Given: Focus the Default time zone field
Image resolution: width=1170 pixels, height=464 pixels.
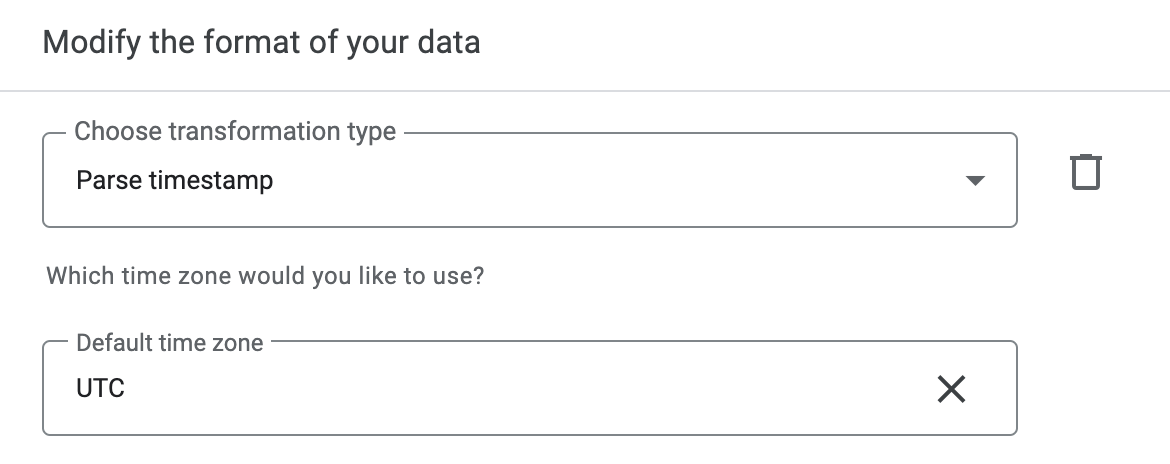Looking at the screenshot, I should click(x=500, y=388).
